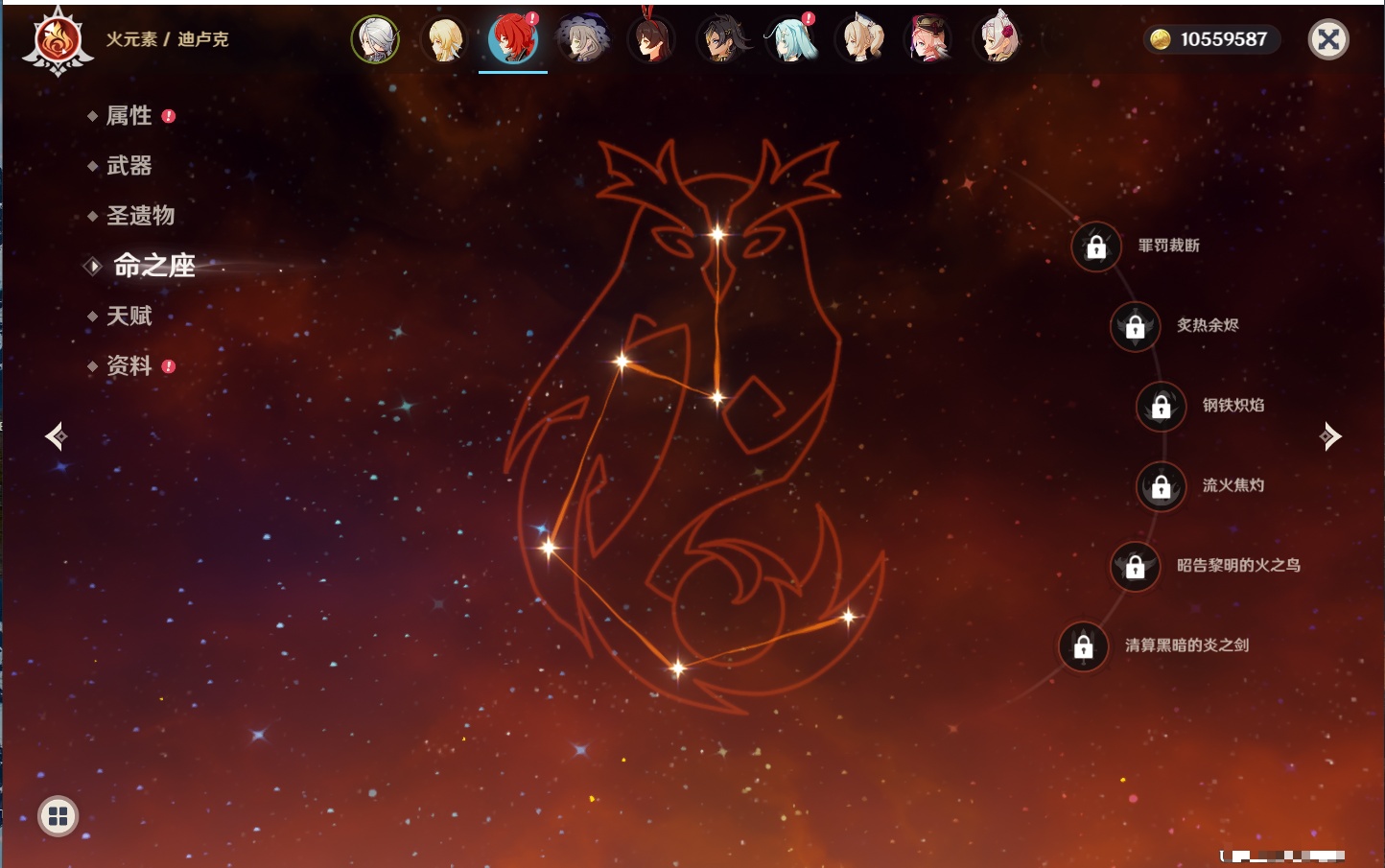
Task: Open the 天赋 talents tab
Action: [129, 316]
